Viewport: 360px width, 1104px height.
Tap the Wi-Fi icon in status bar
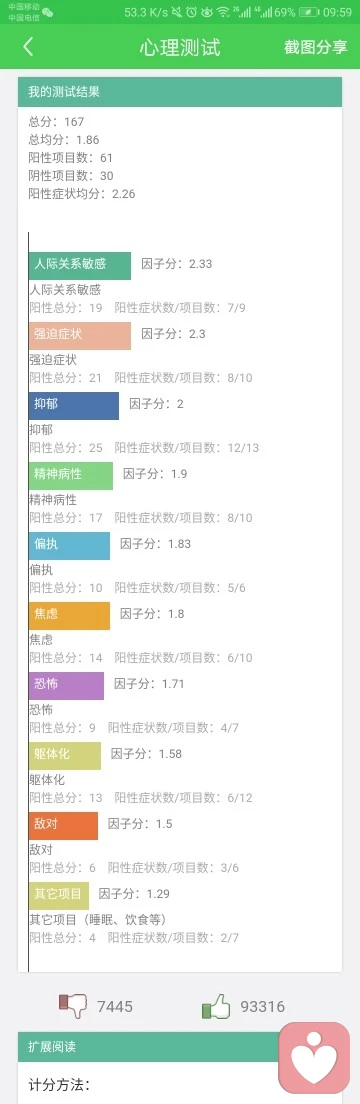coord(223,12)
